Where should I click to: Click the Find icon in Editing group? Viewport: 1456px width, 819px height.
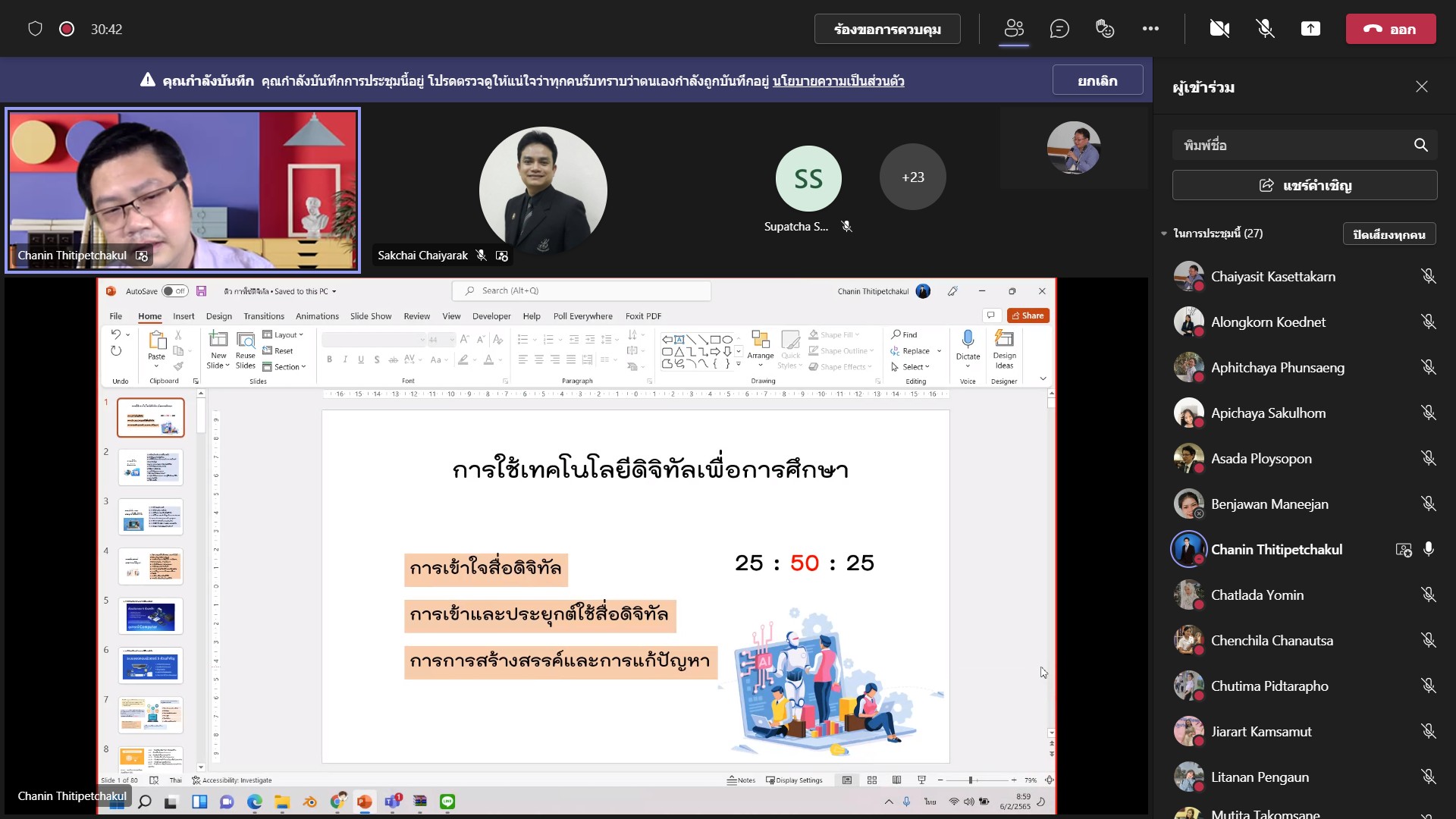905,334
